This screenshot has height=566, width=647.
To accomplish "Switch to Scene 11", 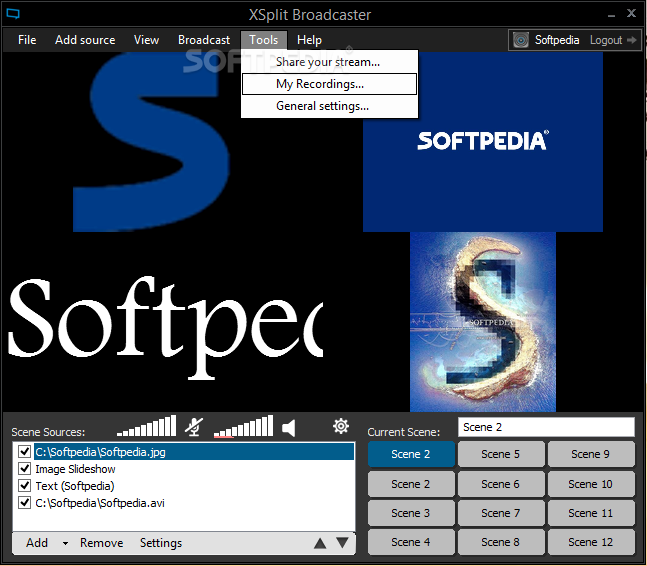I will click(x=591, y=513).
